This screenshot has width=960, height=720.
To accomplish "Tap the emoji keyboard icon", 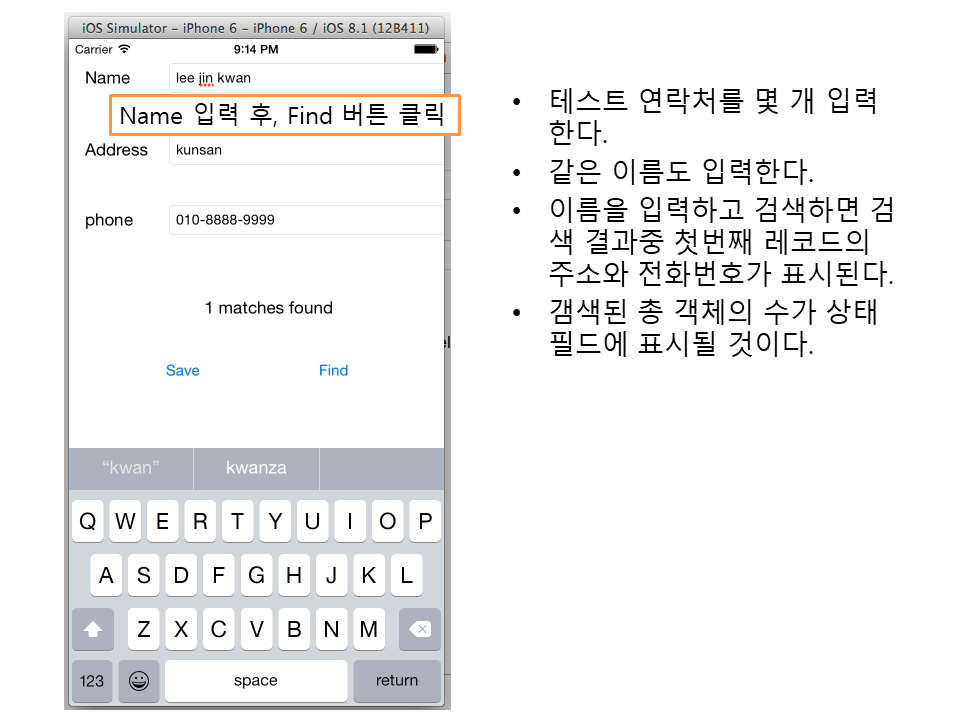I will click(139, 681).
